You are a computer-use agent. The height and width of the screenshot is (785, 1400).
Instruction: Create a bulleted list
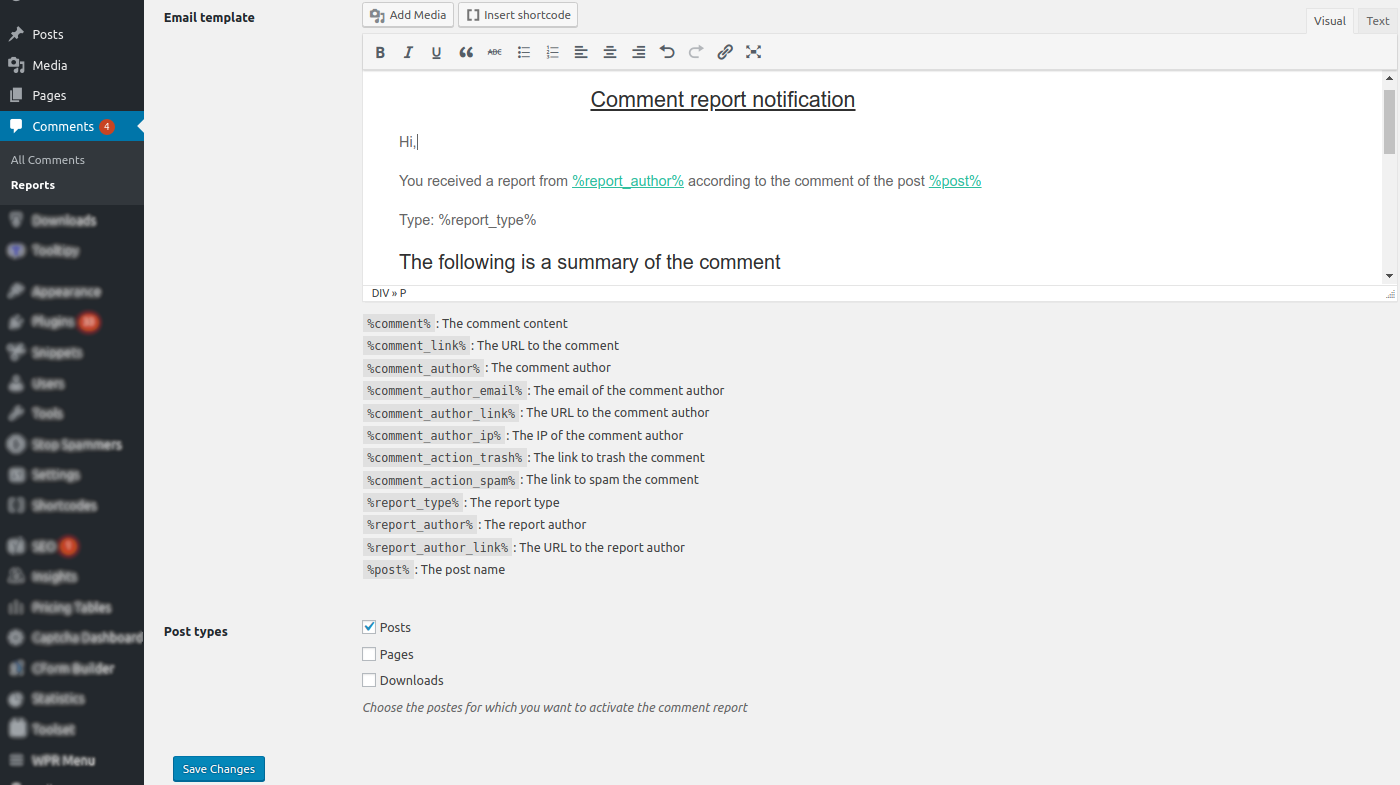523,53
